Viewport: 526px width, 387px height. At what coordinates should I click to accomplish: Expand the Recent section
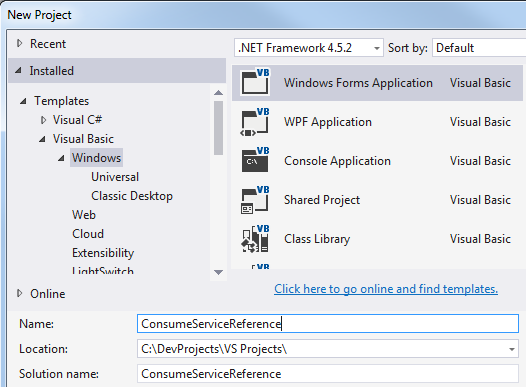click(x=19, y=43)
